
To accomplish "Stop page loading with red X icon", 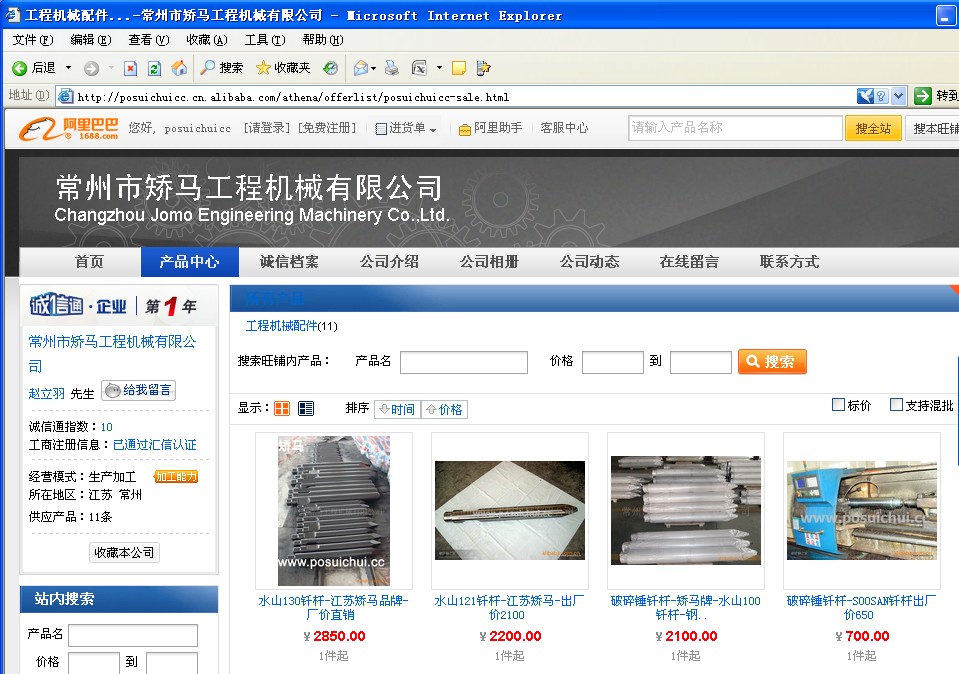I will click(x=130, y=69).
